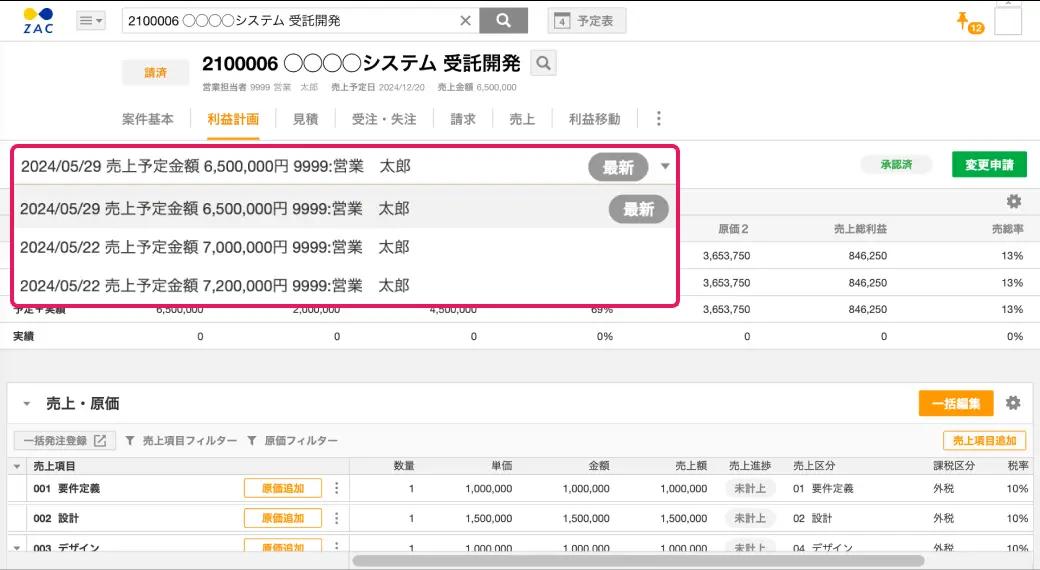Click the 一括編集 button
1040x570 pixels.
[x=955, y=403]
